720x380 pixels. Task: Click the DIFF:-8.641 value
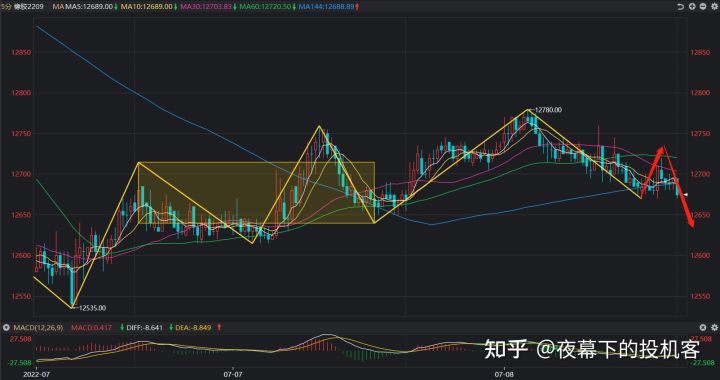point(145,328)
